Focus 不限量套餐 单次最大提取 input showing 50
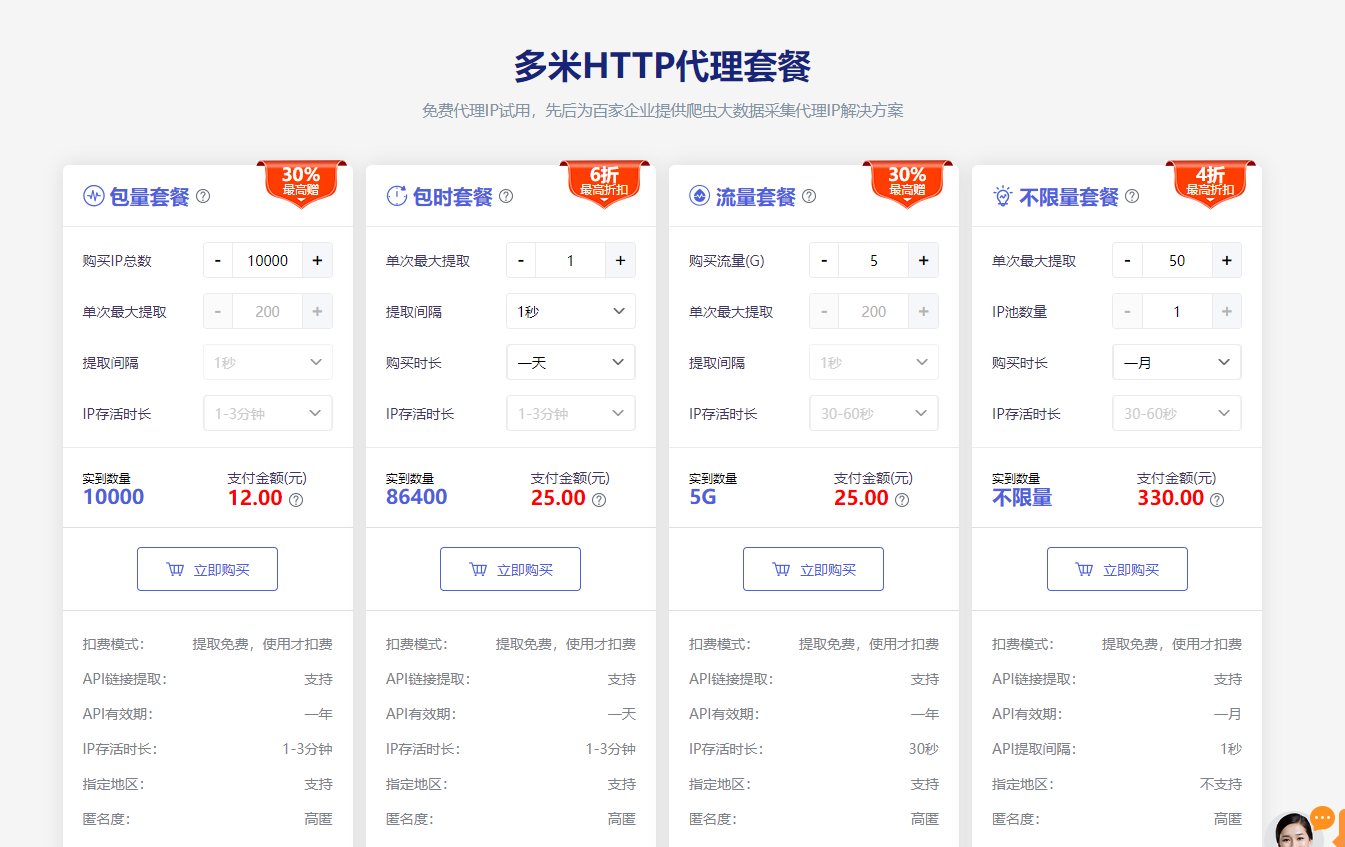 (x=1177, y=260)
